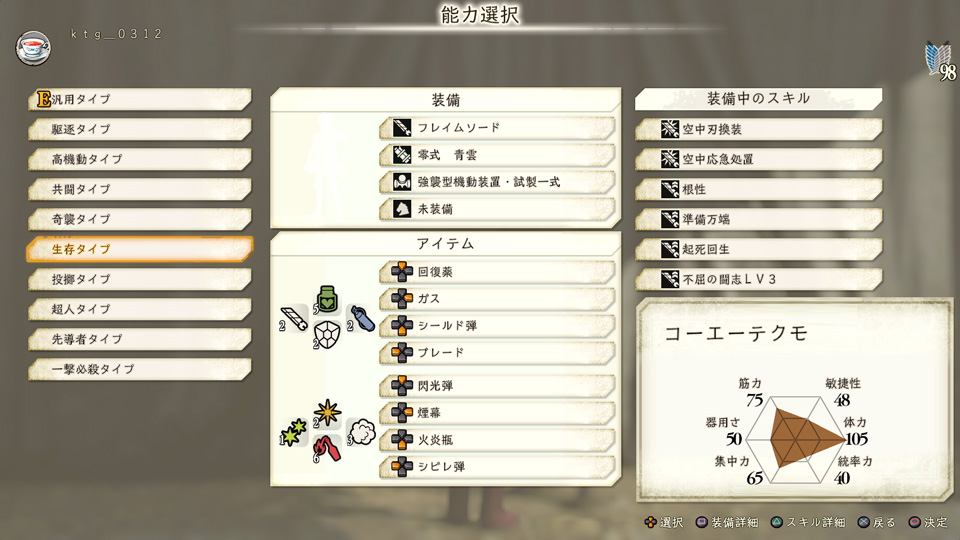Image resolution: width=960 pixels, height=540 pixels.
Task: Select the highlighted 生存タイプ entry
Action: [140, 249]
